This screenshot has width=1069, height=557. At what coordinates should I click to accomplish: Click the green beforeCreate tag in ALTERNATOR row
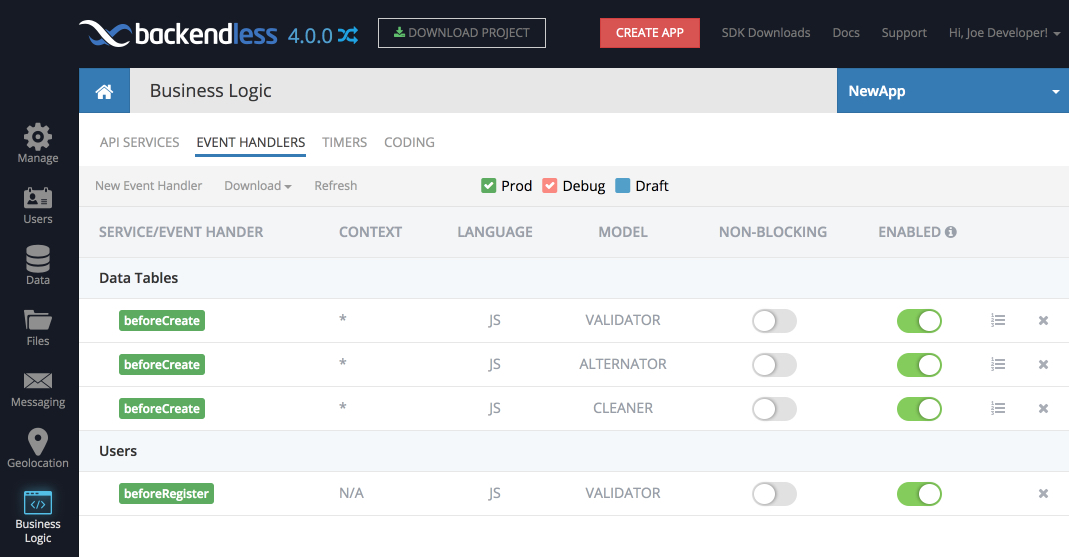pyautogui.click(x=162, y=365)
